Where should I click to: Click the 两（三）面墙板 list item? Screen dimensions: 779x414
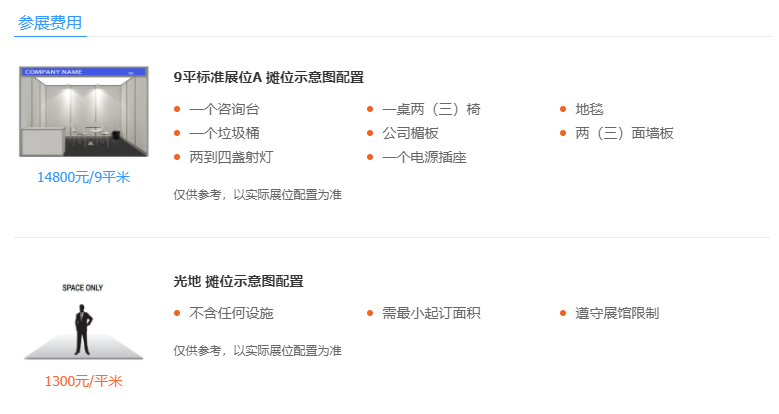(x=624, y=133)
